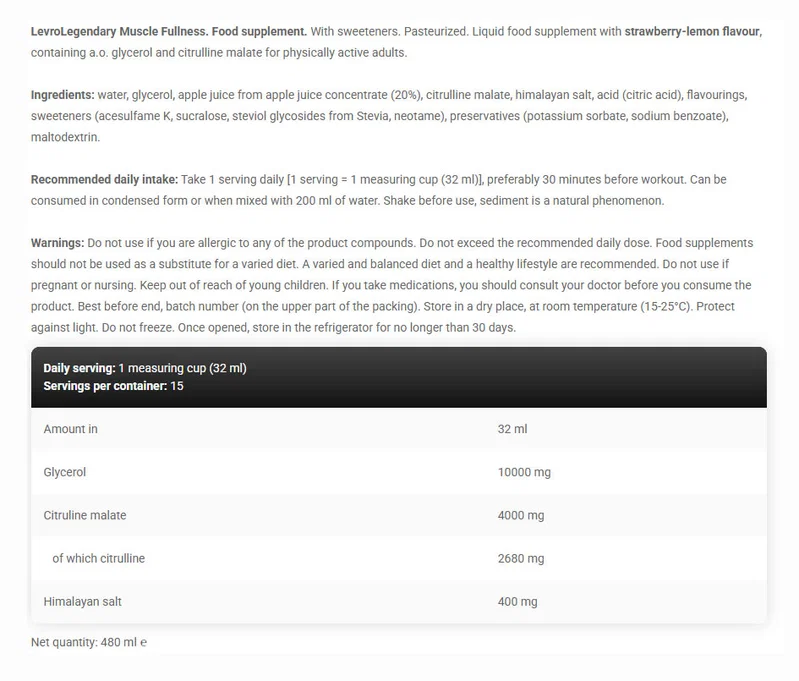Click the 'Amount in' row label
799x681 pixels.
pos(70,429)
